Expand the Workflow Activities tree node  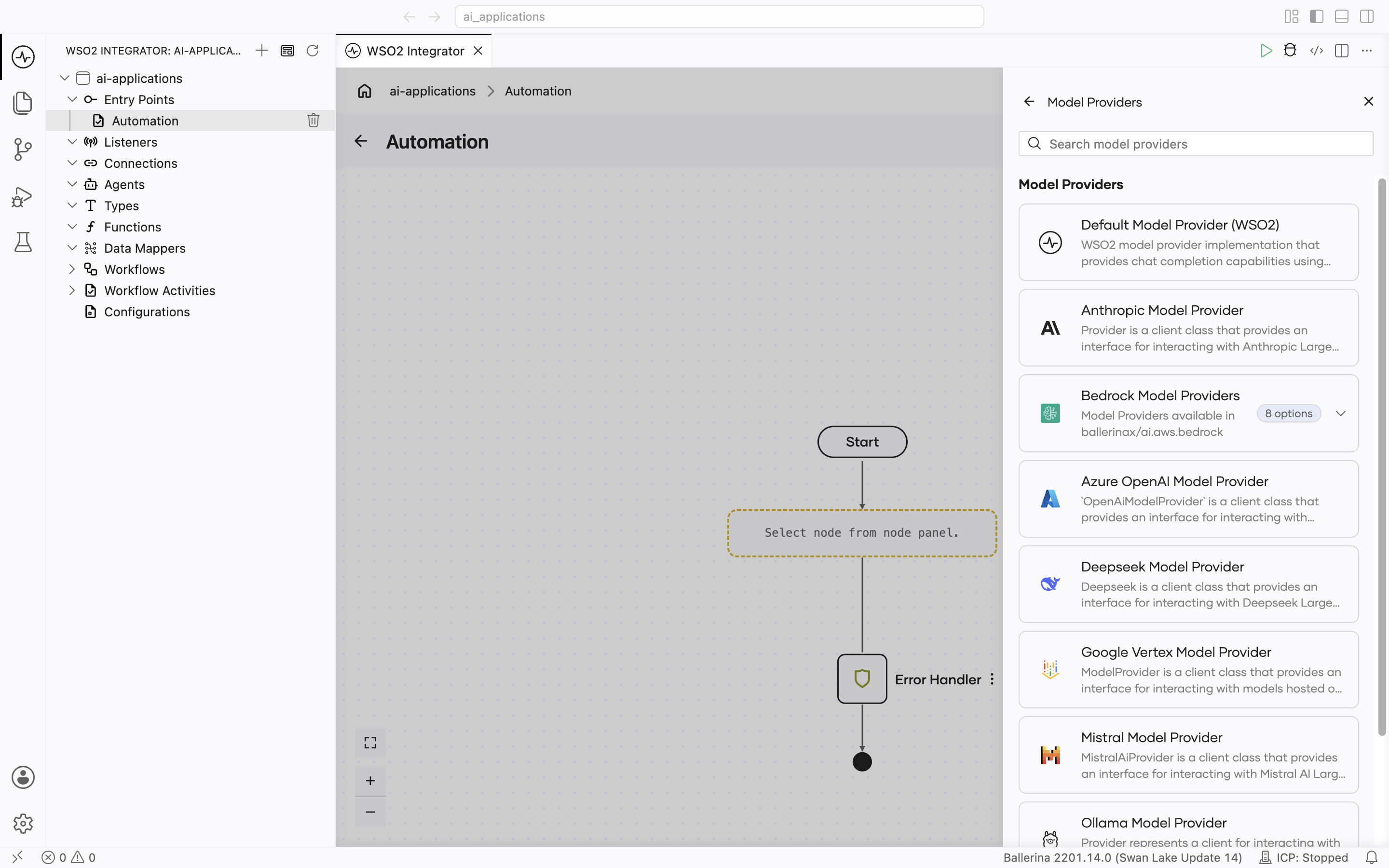72,290
